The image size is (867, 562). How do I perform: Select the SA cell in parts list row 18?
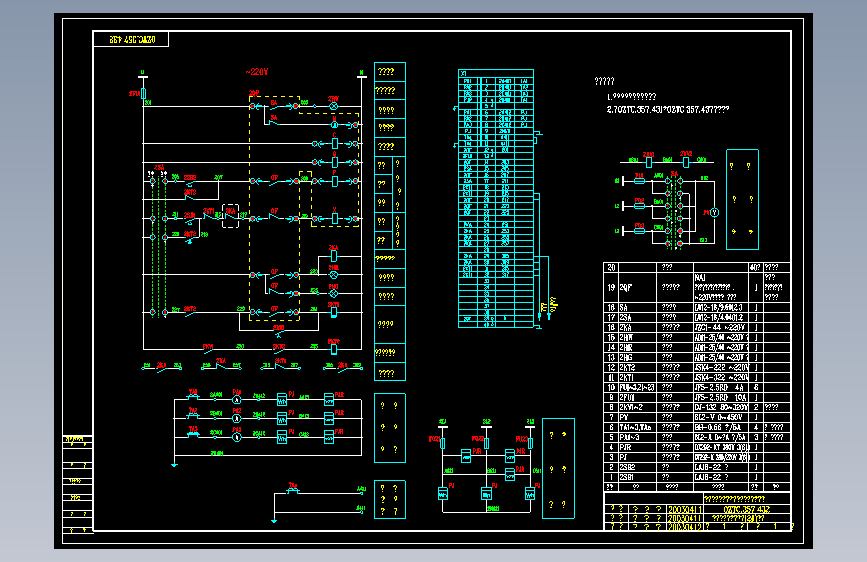click(x=636, y=308)
